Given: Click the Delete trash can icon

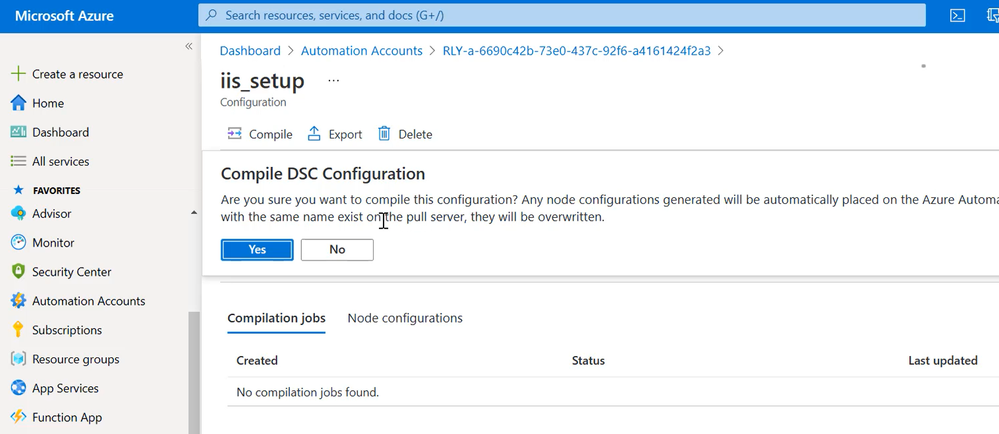Looking at the screenshot, I should [384, 134].
